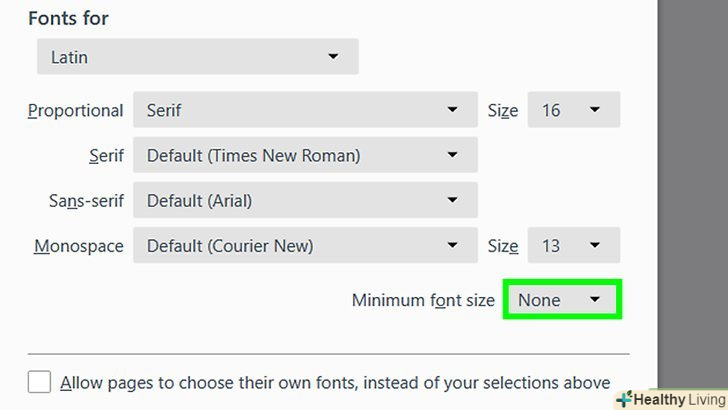Screen dimensions: 728x410
Task: Click the Serif row label
Action: pos(106,156)
